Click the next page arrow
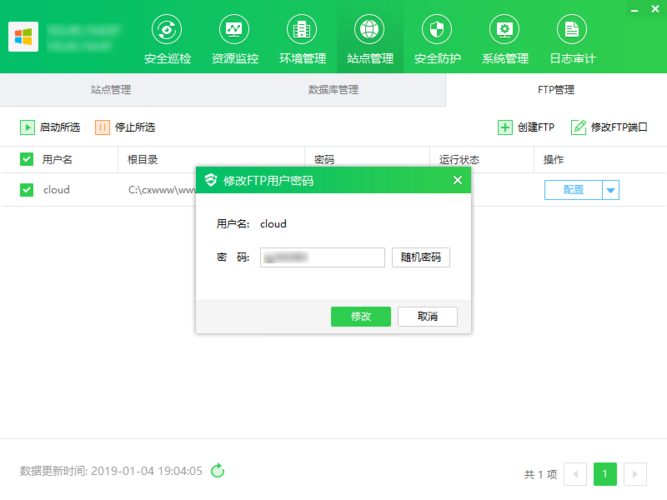The image size is (667, 500). tap(635, 474)
